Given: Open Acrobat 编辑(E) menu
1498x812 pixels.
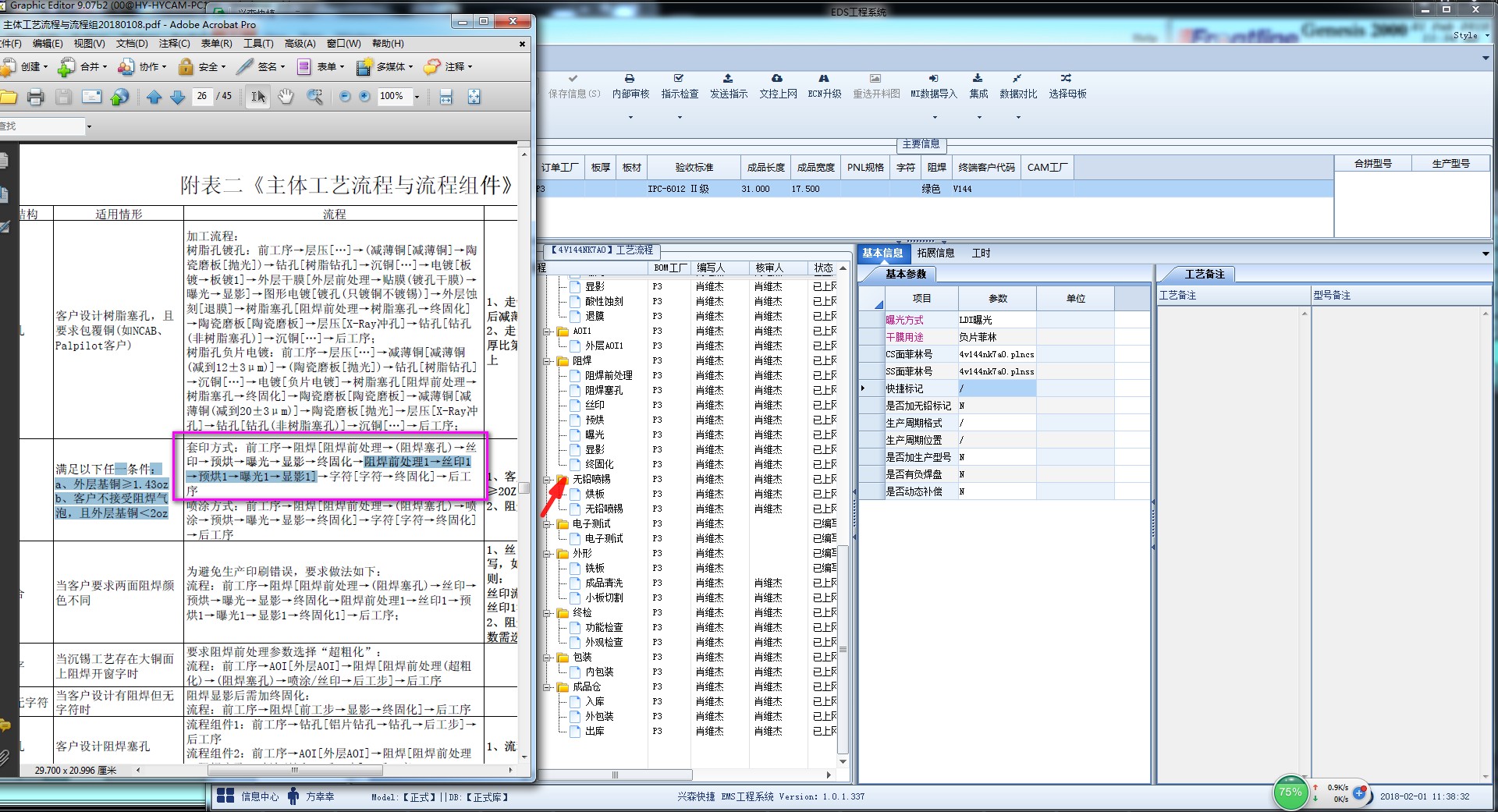Looking at the screenshot, I should coord(48,44).
